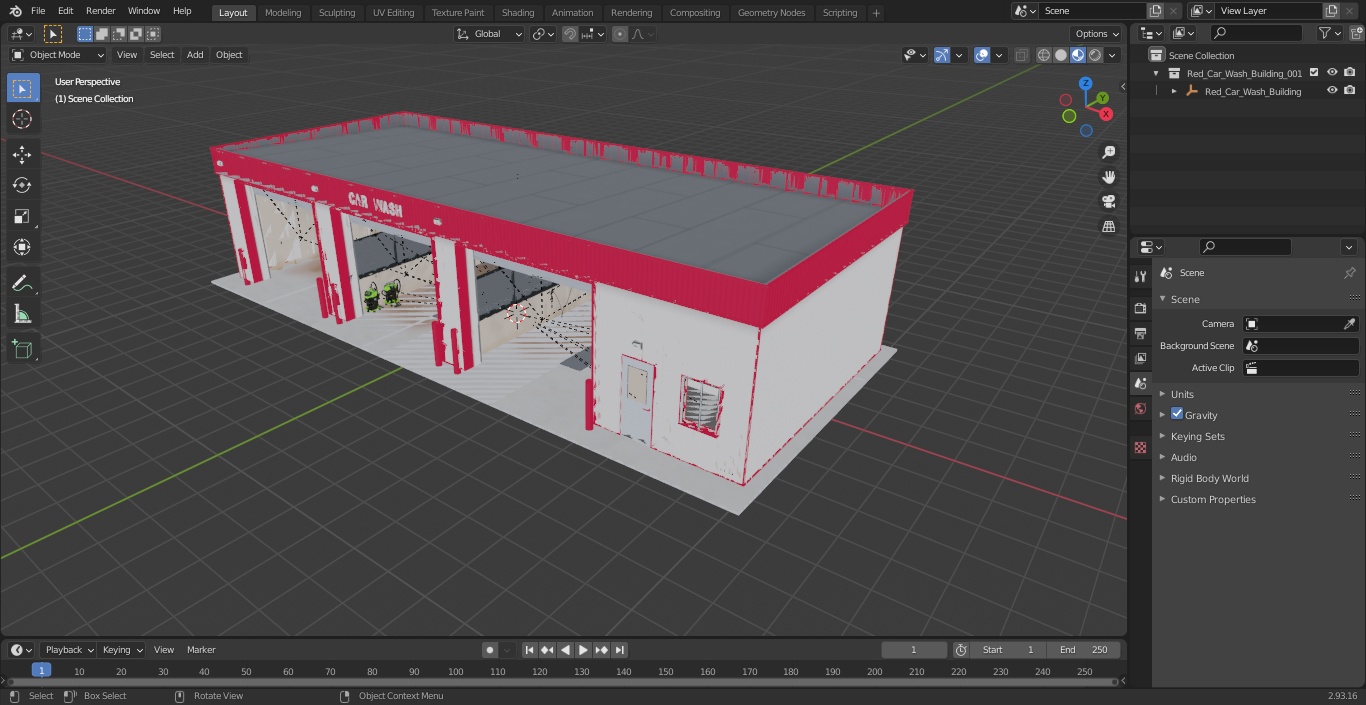Image resolution: width=1366 pixels, height=705 pixels.
Task: Switch perspective/orthographic grid icon
Action: pos(1108,227)
